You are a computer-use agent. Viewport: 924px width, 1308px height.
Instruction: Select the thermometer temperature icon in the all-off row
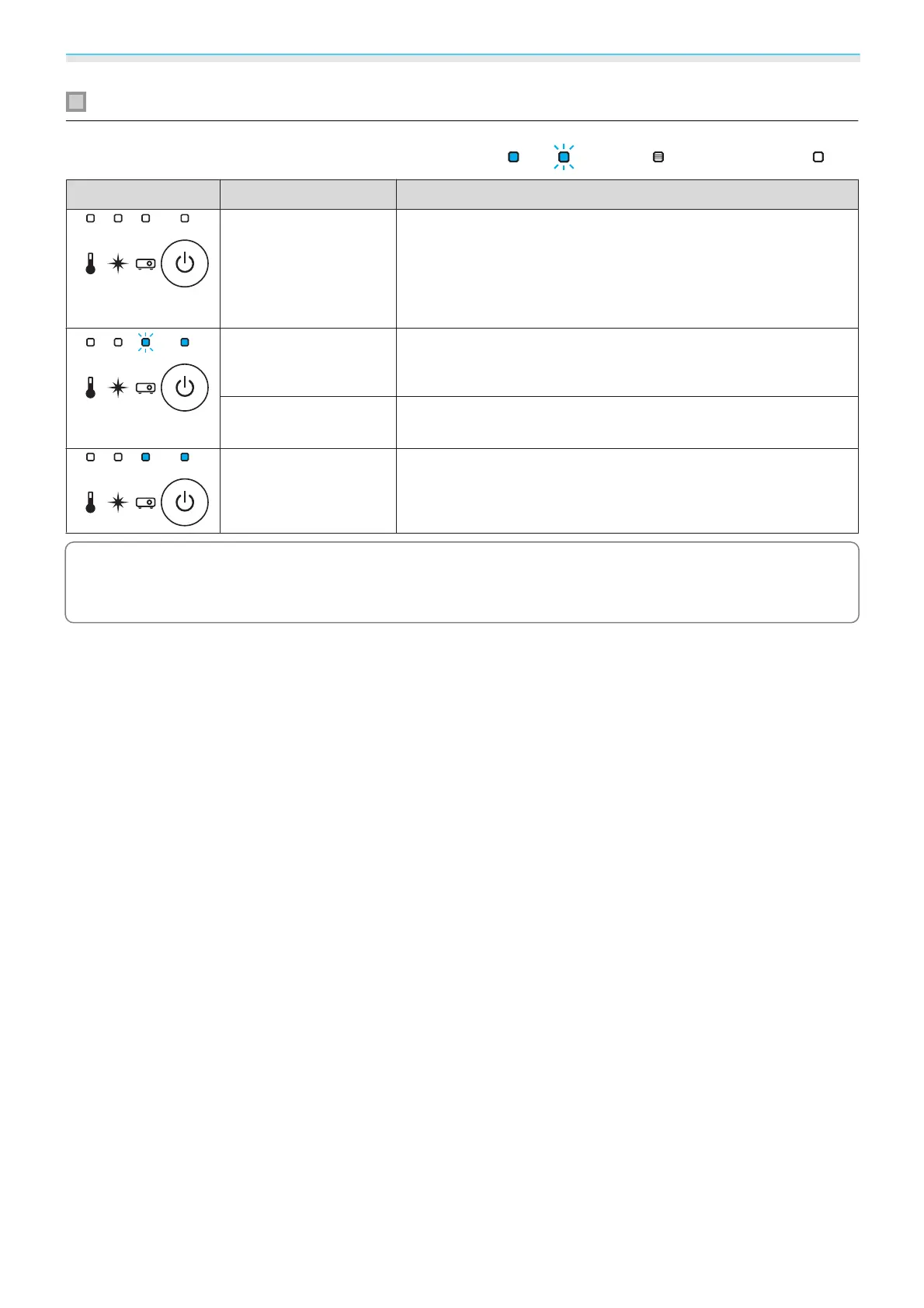tap(91, 264)
